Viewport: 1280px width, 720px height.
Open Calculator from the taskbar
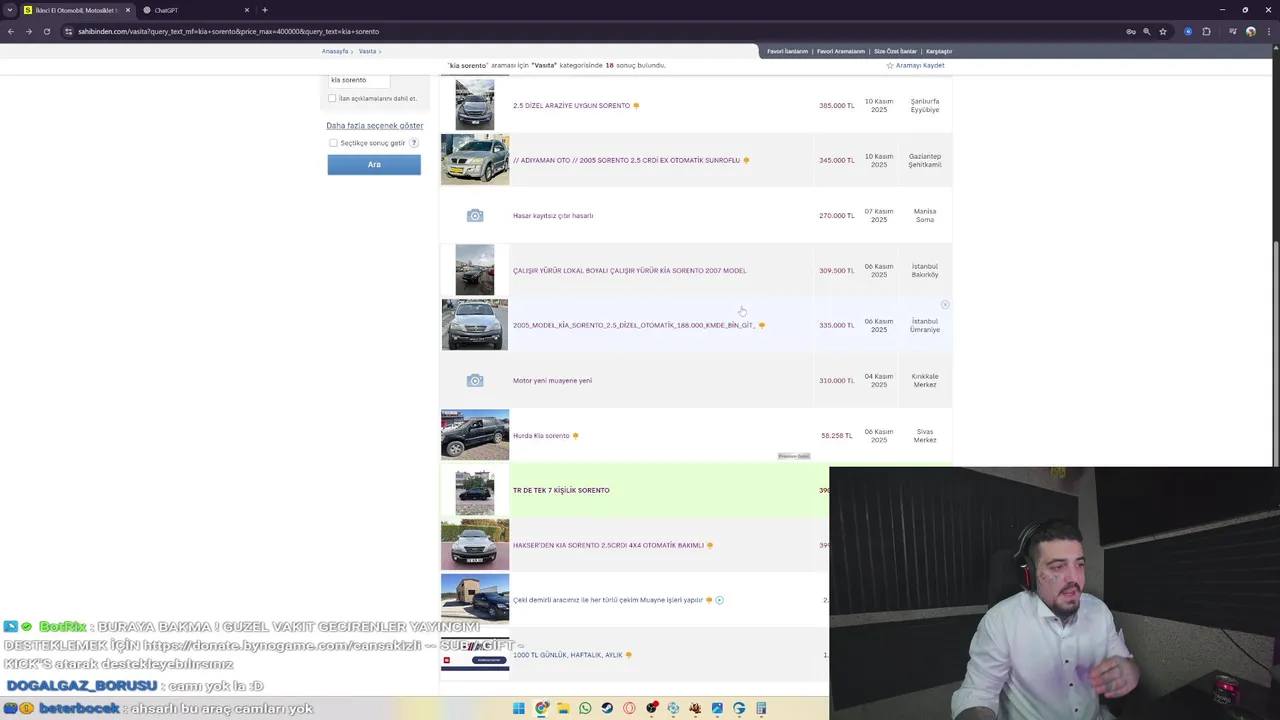coord(761,708)
